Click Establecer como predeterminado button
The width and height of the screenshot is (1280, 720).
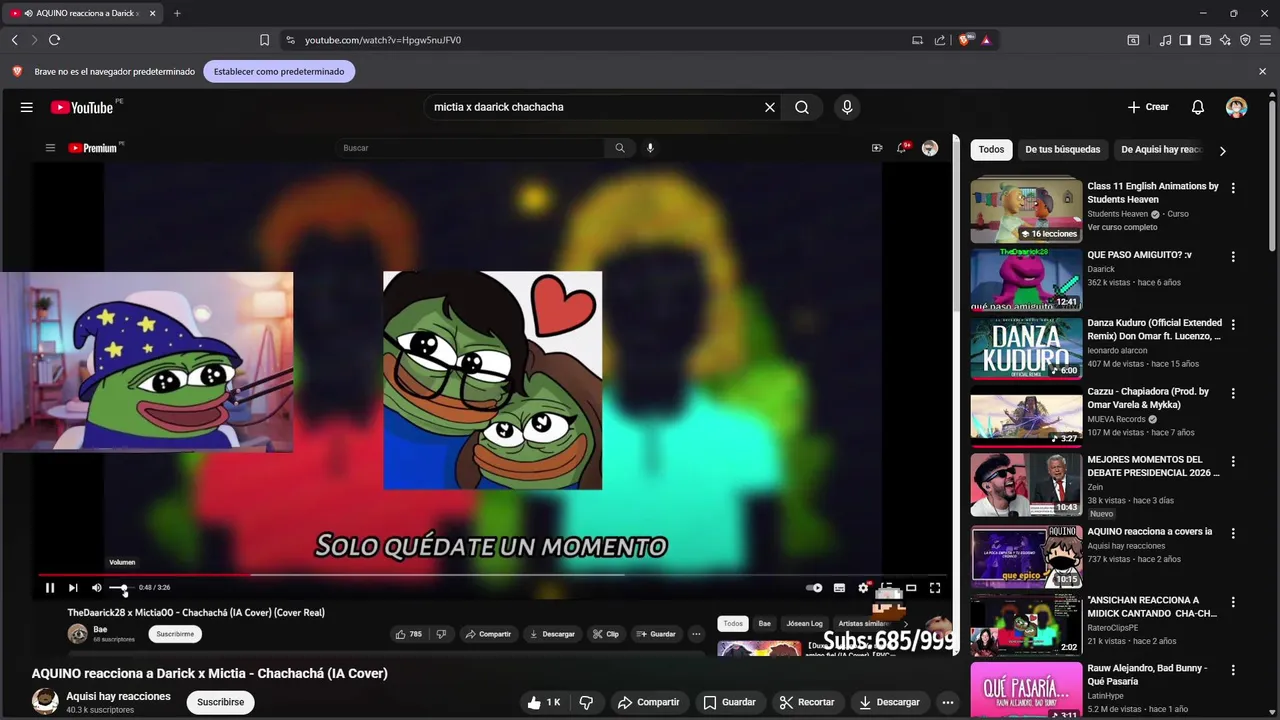pos(279,72)
